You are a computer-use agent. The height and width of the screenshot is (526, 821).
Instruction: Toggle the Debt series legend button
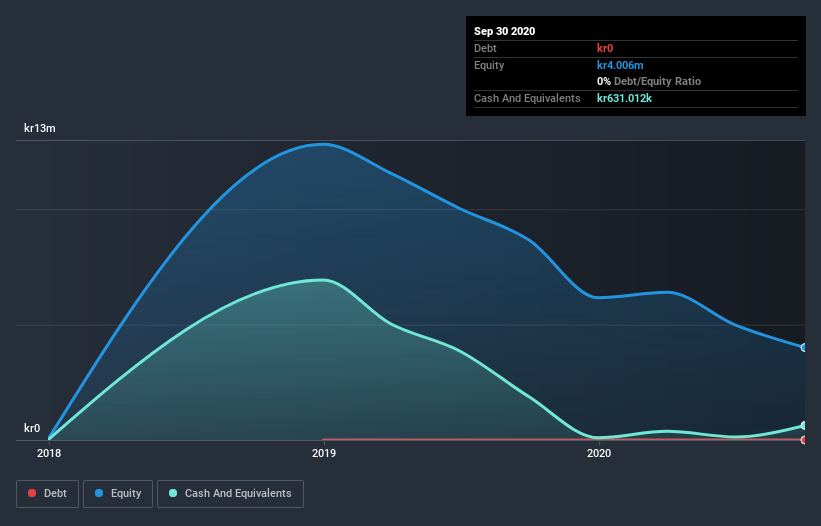pos(47,494)
